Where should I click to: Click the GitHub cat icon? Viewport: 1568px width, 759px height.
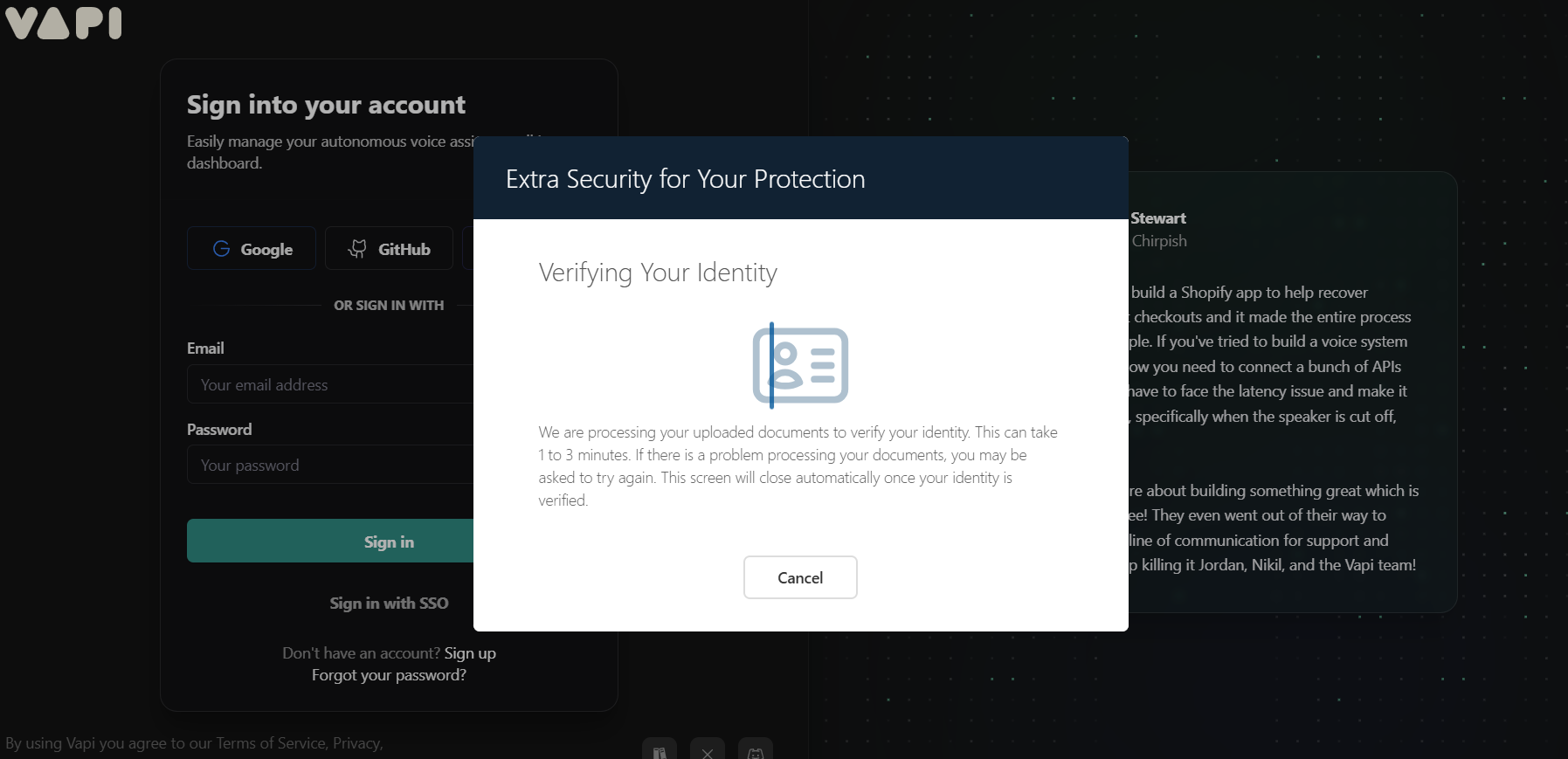tap(357, 249)
